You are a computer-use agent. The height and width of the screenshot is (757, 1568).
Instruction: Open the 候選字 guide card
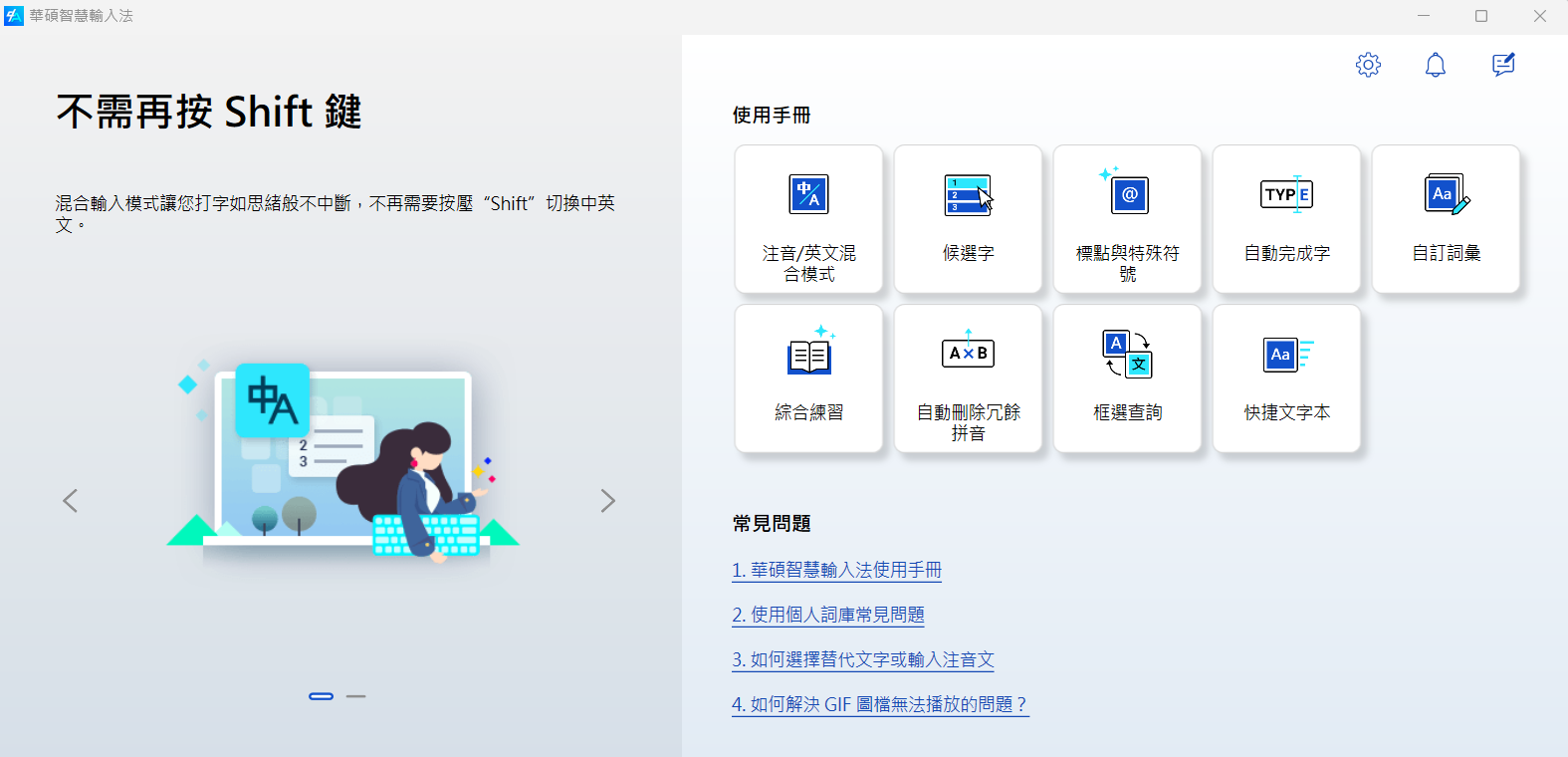pos(968,219)
